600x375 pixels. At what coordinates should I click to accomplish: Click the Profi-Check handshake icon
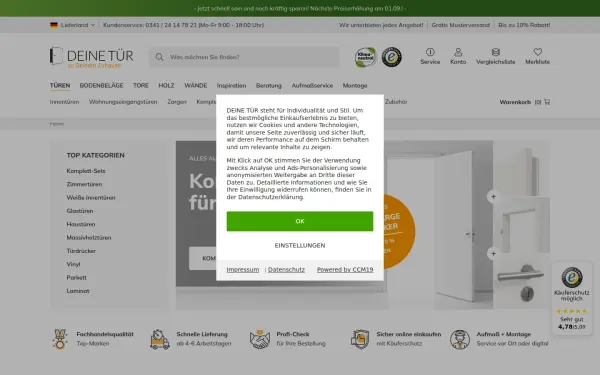pyautogui.click(x=260, y=339)
